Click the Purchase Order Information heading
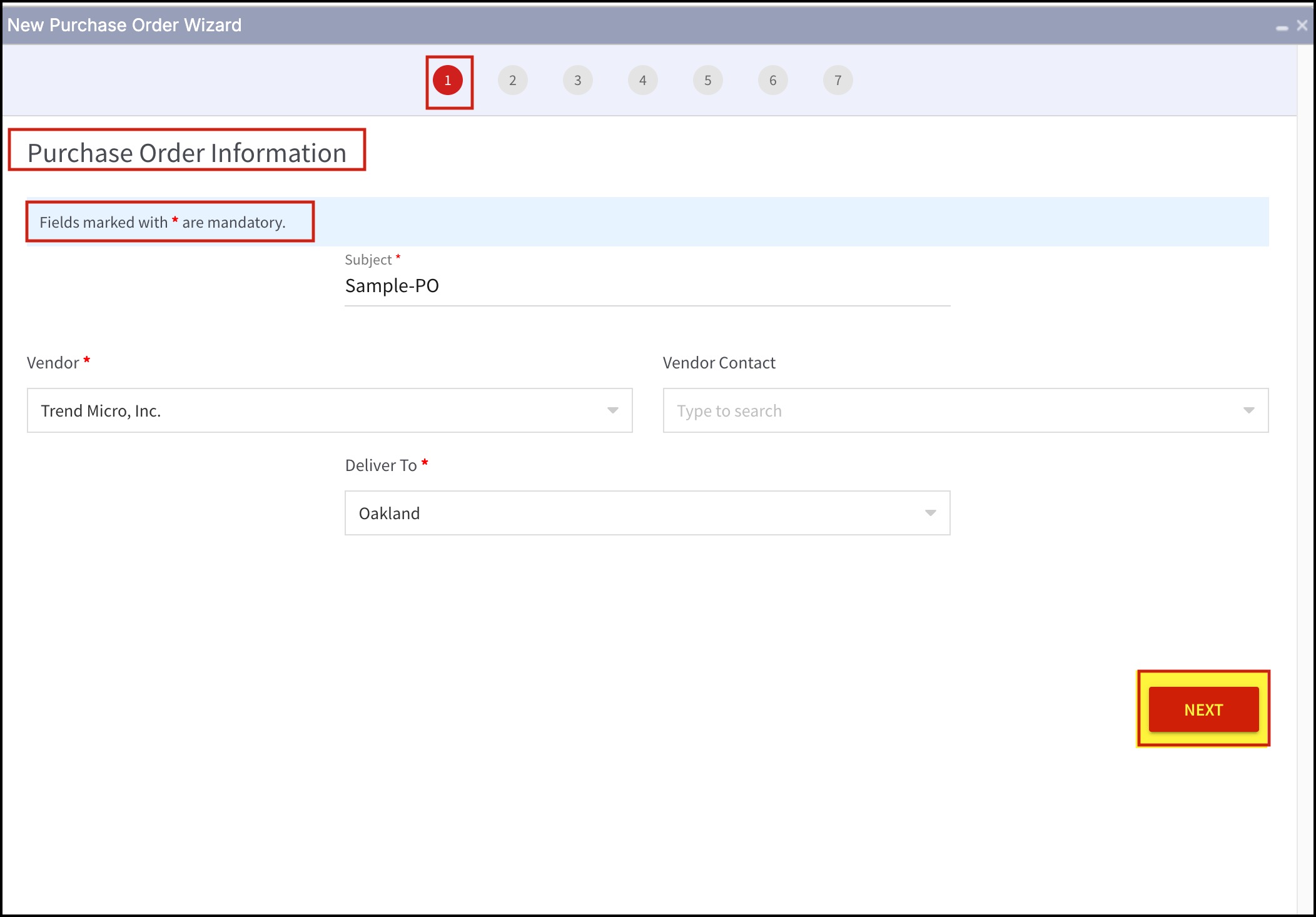 click(x=187, y=153)
